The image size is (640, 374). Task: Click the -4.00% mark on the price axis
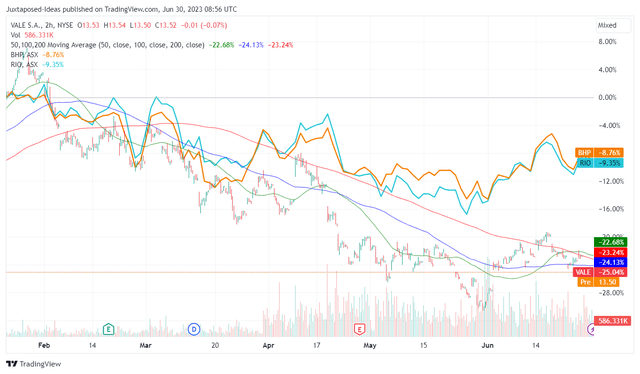pos(609,125)
